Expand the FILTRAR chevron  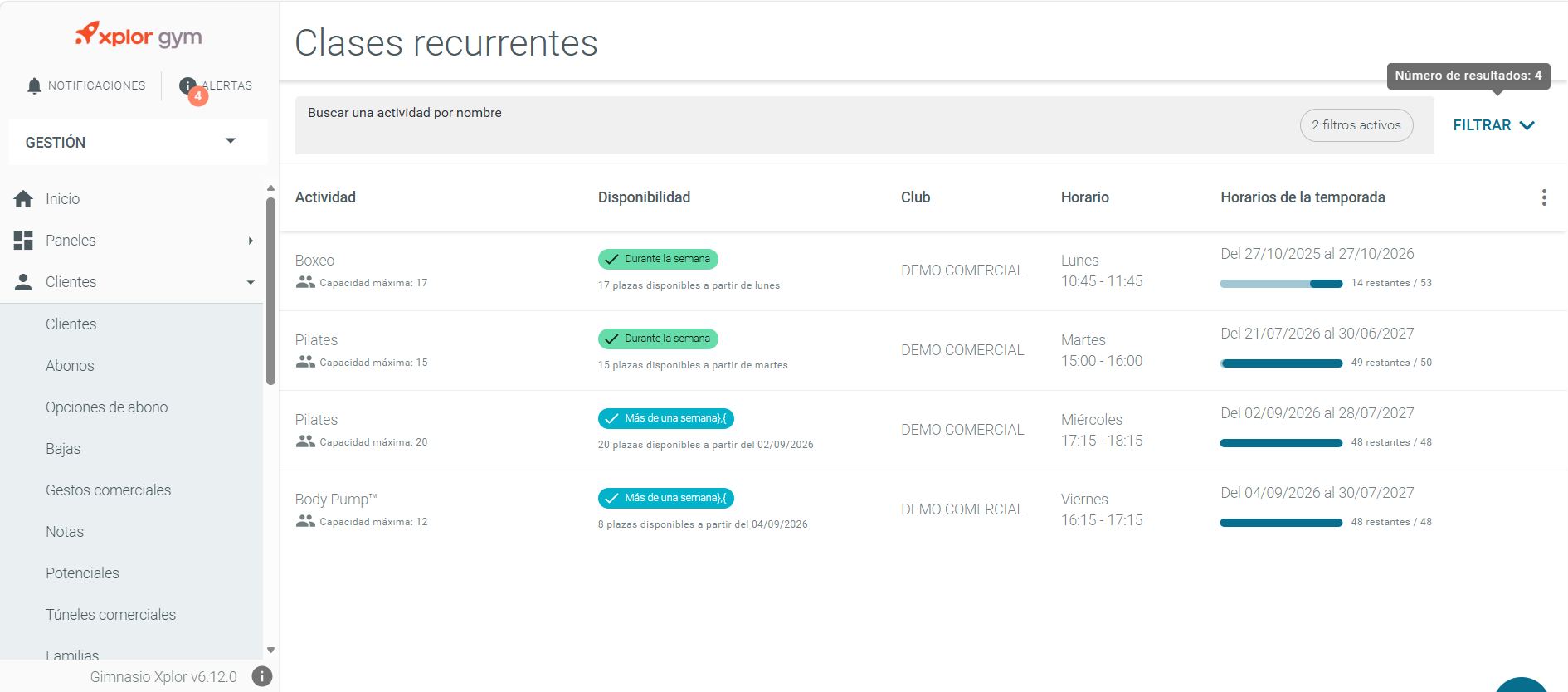pyautogui.click(x=1527, y=125)
